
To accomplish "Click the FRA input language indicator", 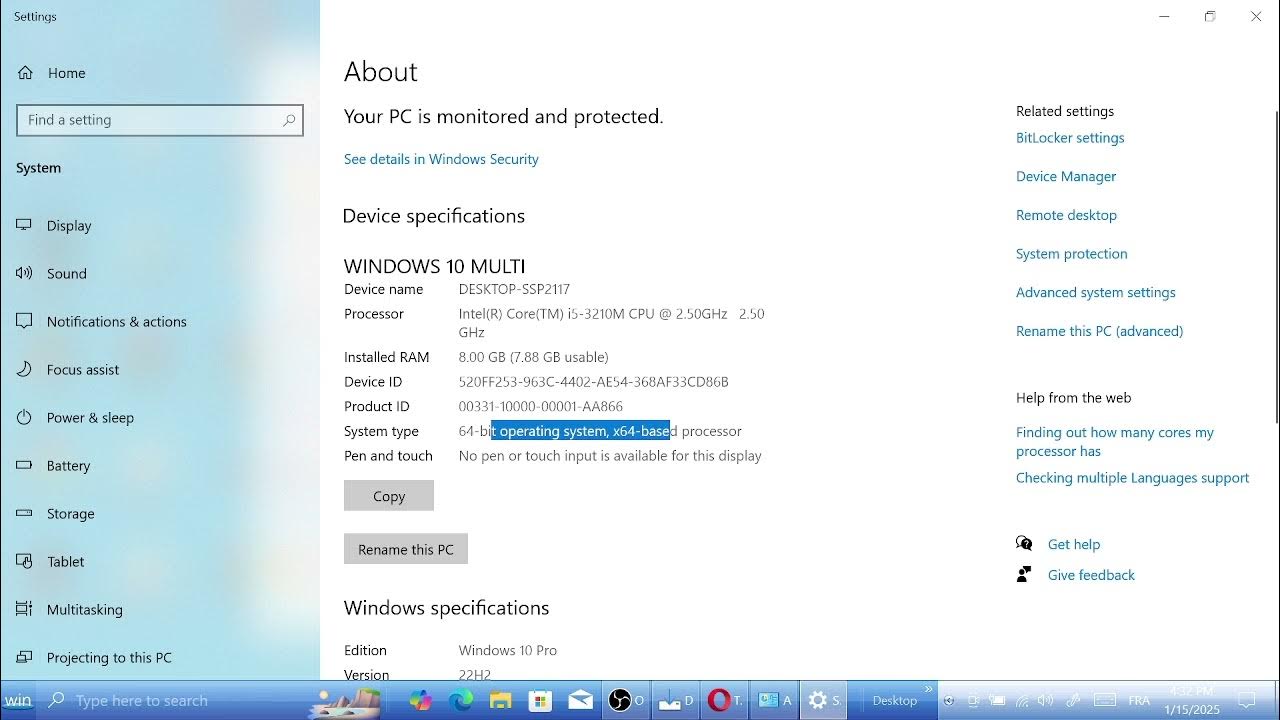I will [1139, 701].
